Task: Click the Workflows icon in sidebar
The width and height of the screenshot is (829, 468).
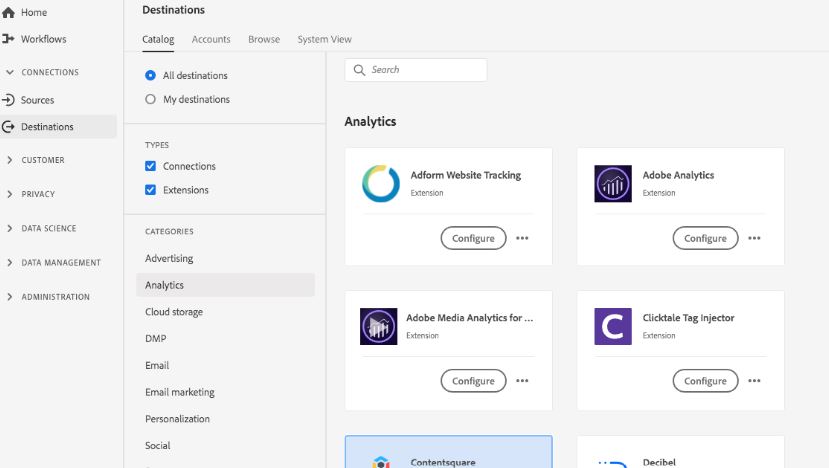Action: click(8, 39)
